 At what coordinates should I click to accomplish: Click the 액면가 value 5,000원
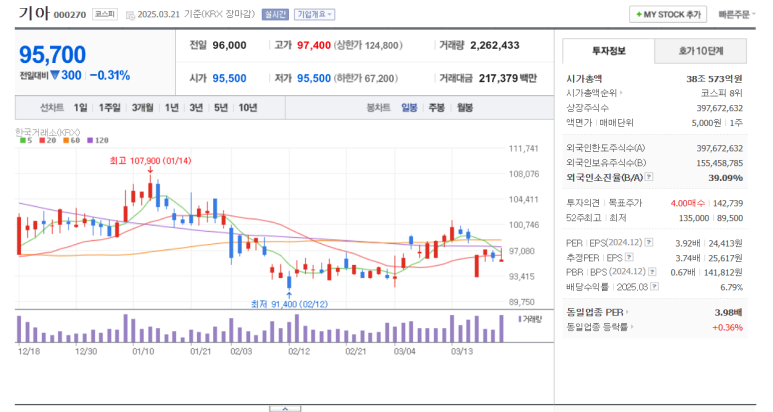(707, 123)
